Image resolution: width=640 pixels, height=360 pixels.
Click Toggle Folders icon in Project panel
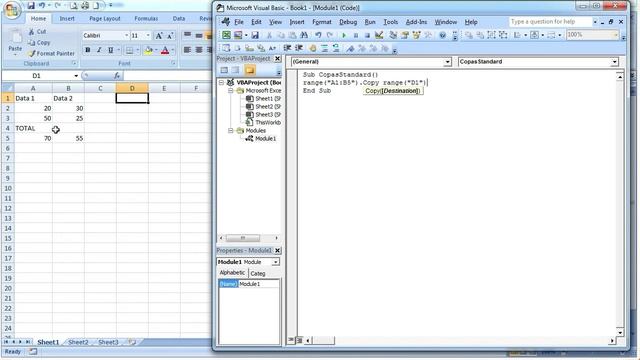250,70
